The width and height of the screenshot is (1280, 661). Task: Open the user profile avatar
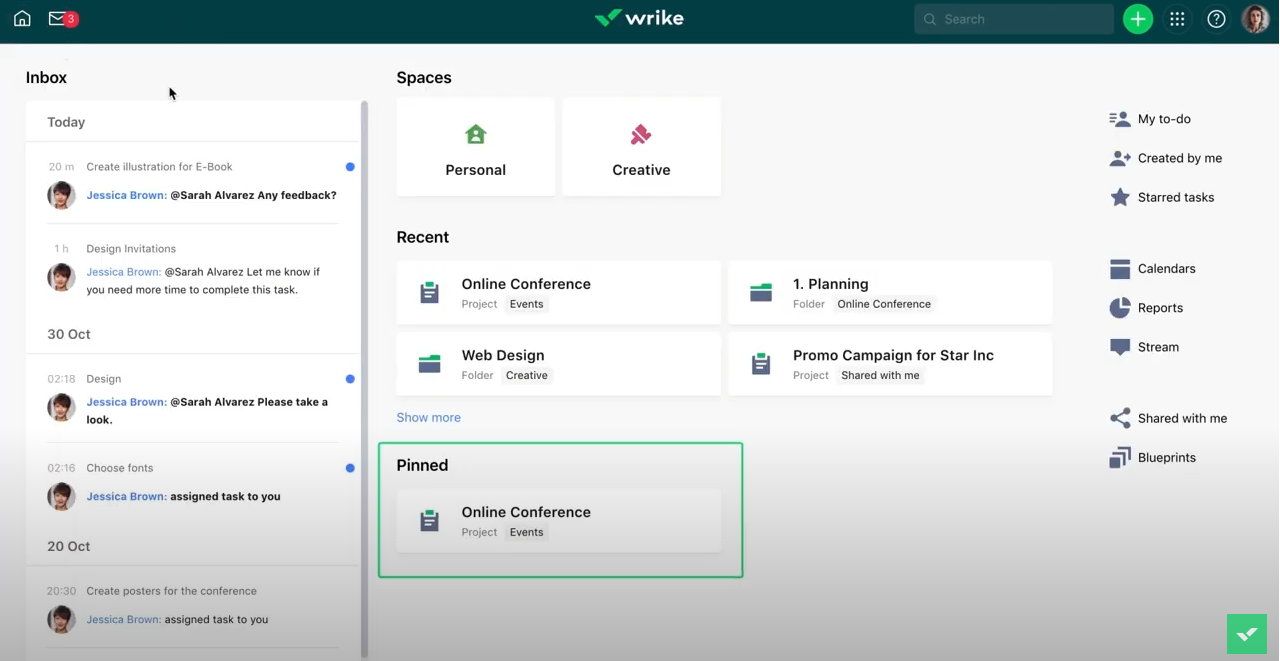(1255, 19)
